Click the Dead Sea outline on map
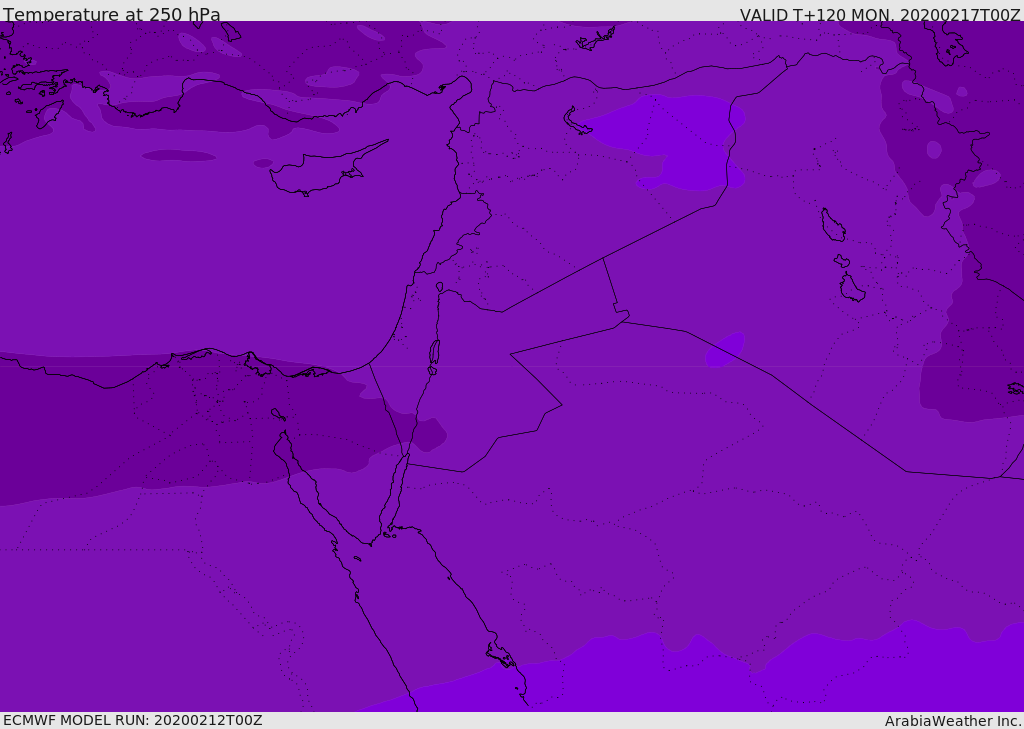1024x729 pixels. point(434,356)
